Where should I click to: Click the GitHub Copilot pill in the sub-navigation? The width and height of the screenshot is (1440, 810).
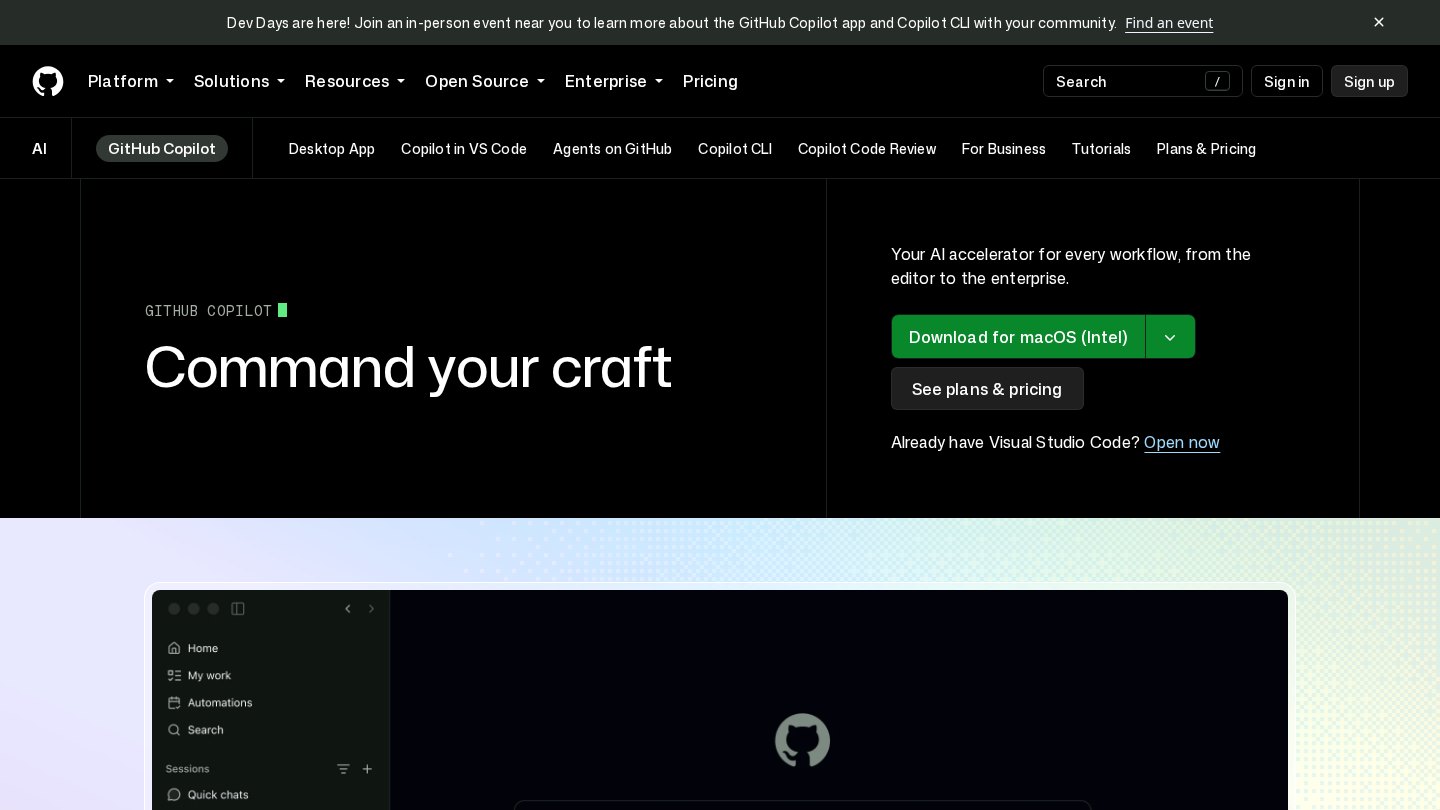click(162, 149)
